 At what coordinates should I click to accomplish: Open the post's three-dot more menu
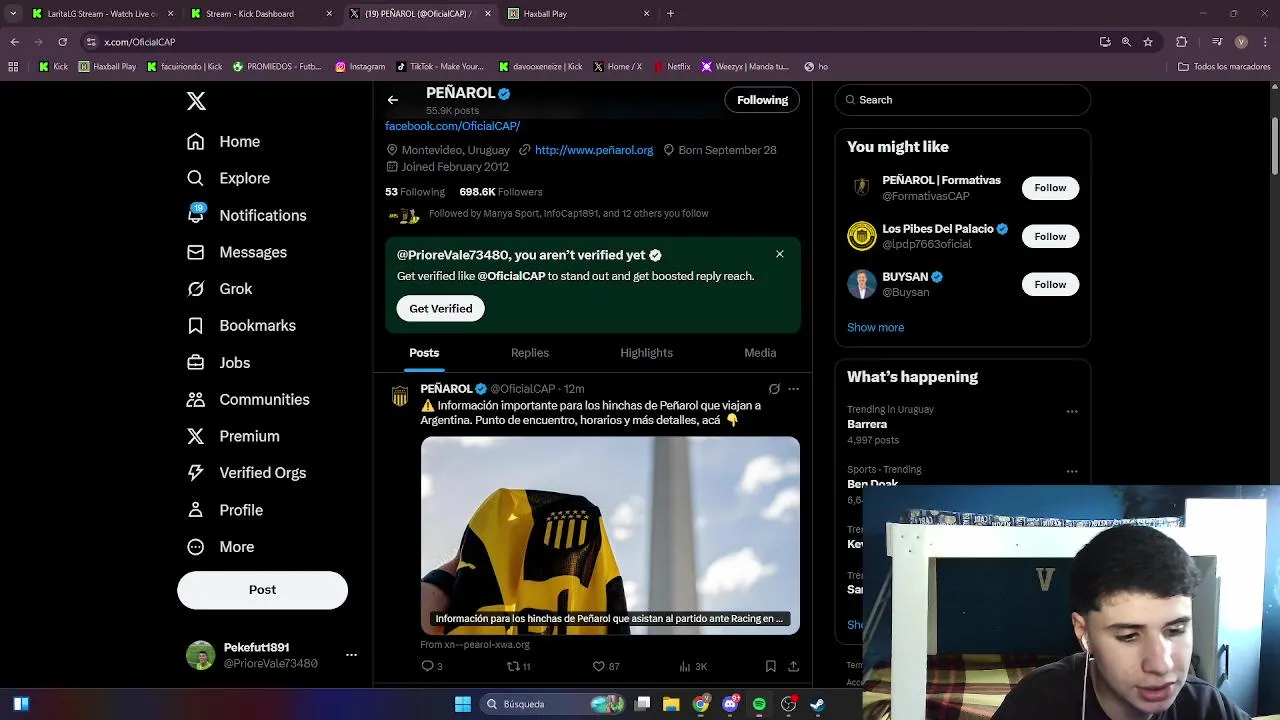pyautogui.click(x=793, y=389)
